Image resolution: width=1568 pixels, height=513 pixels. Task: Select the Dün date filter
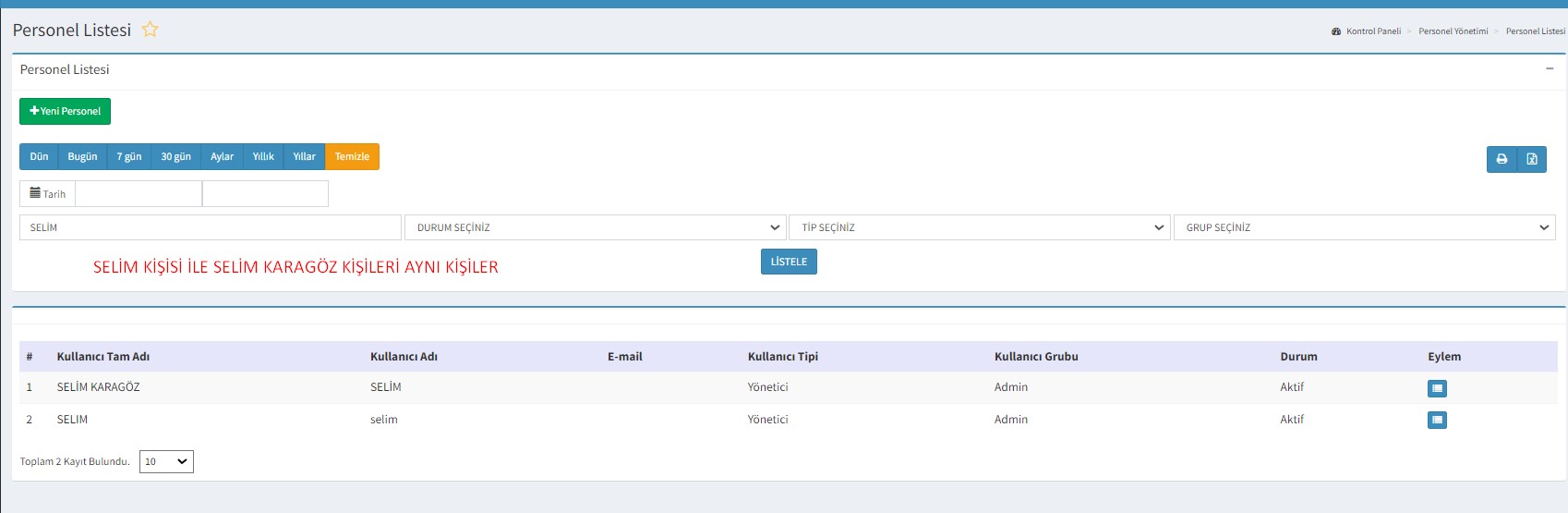point(39,156)
